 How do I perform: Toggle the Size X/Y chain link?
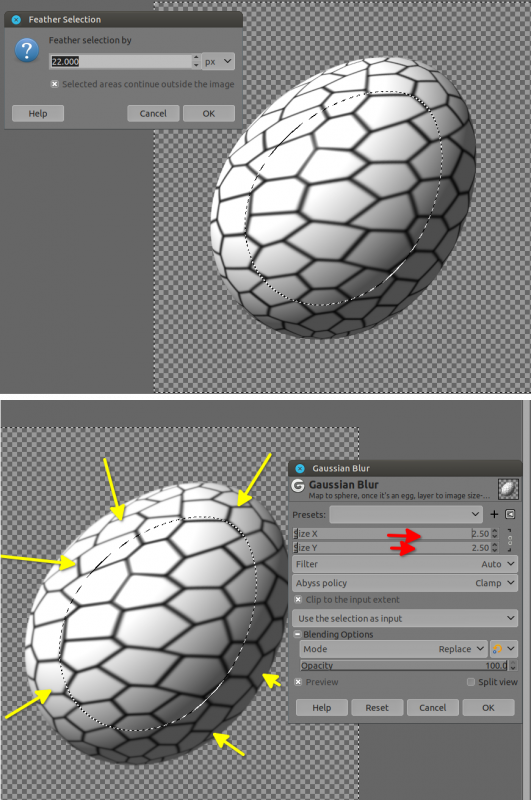pyautogui.click(x=510, y=540)
